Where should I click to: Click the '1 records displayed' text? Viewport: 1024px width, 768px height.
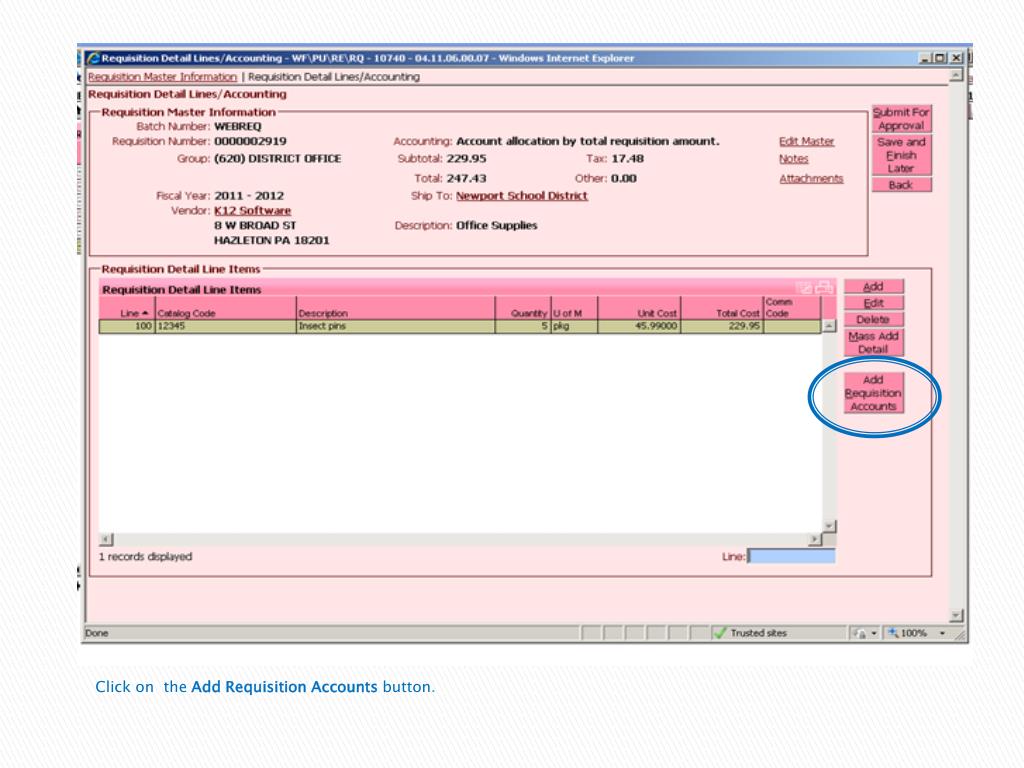click(x=145, y=556)
